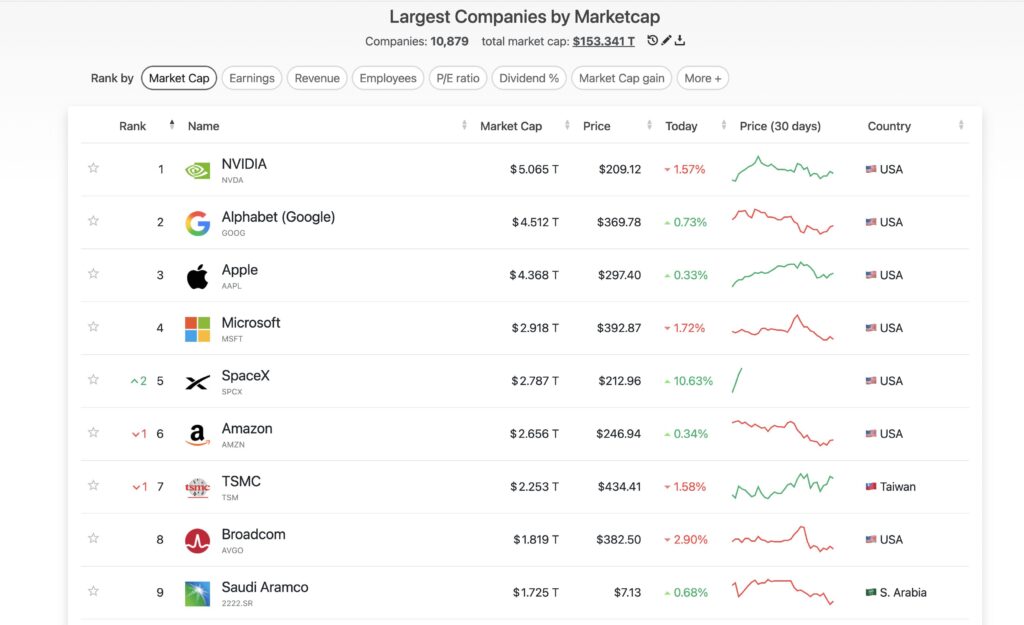Click the Saudi Arabia flag icon
The image size is (1024, 625).
[871, 592]
